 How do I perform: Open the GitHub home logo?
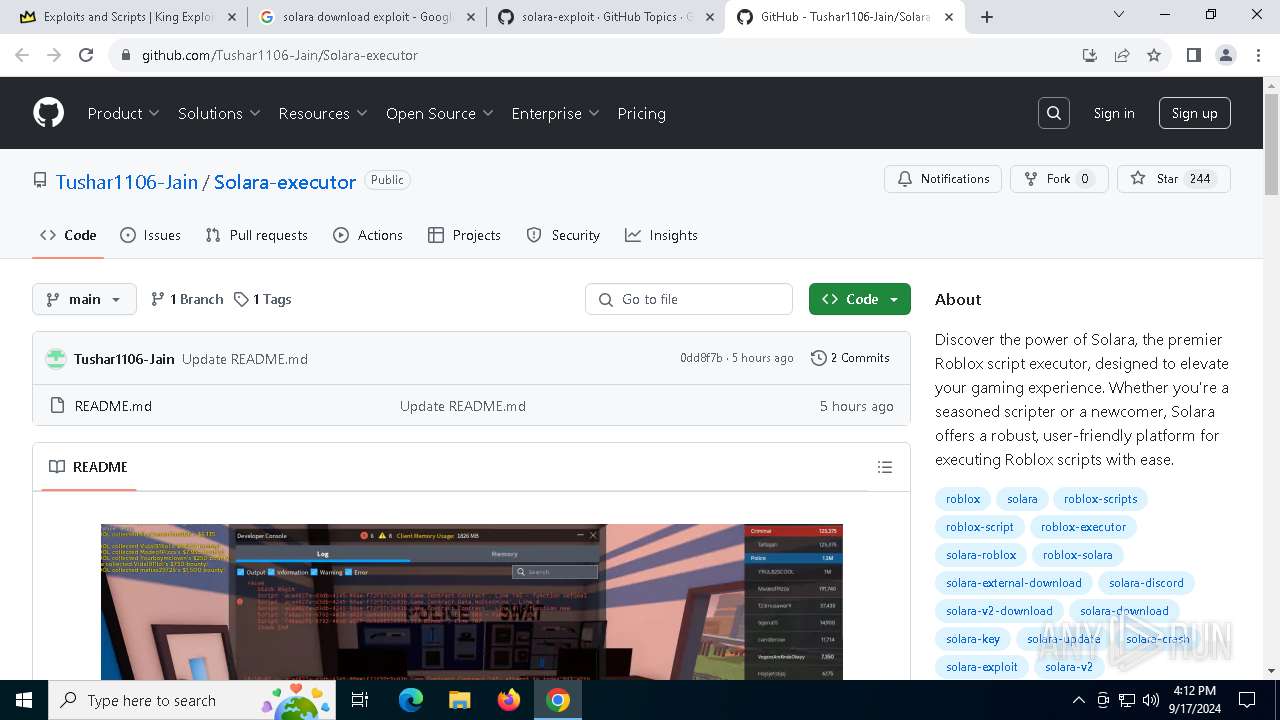coord(48,113)
